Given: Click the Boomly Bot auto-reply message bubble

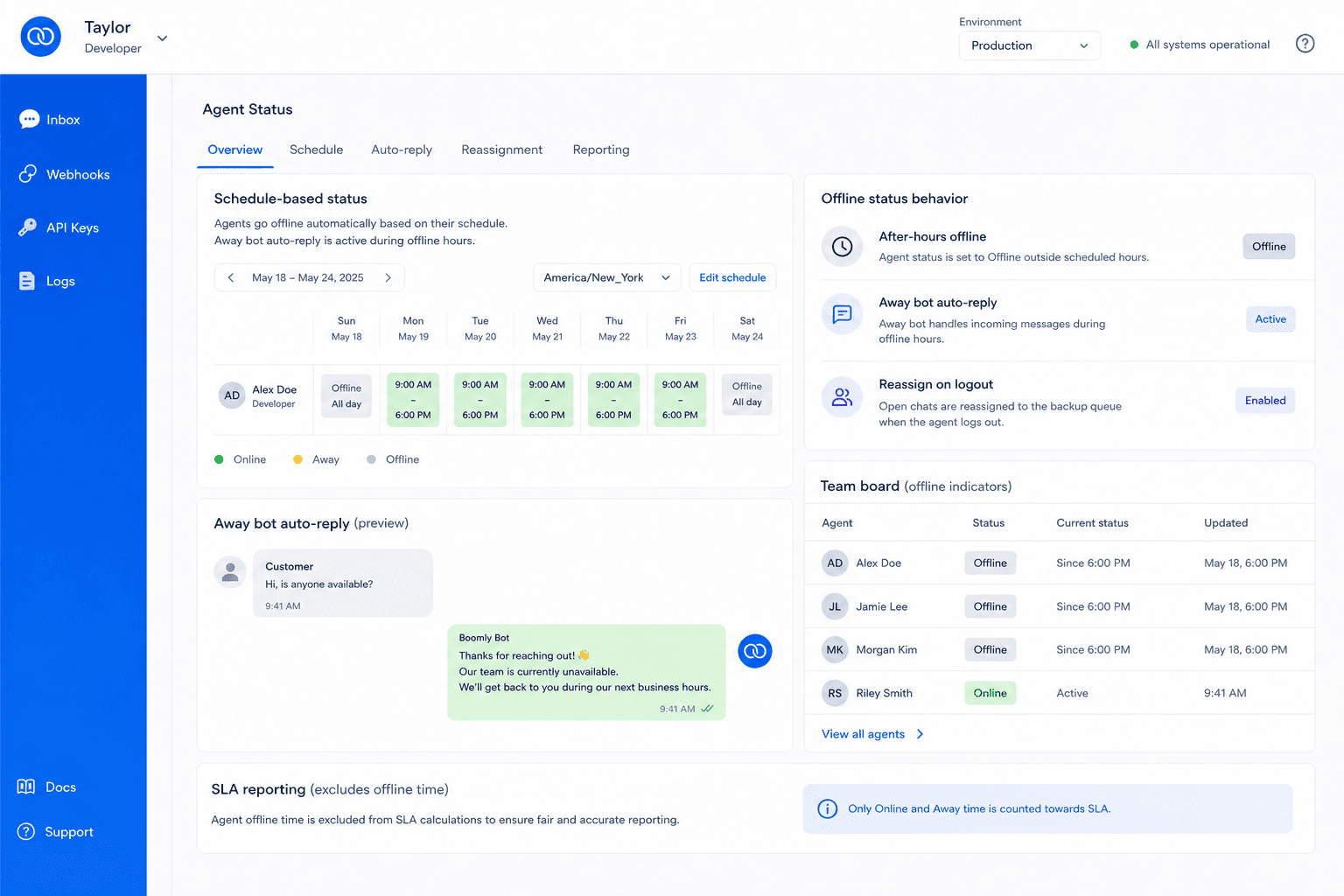Looking at the screenshot, I should (x=586, y=672).
